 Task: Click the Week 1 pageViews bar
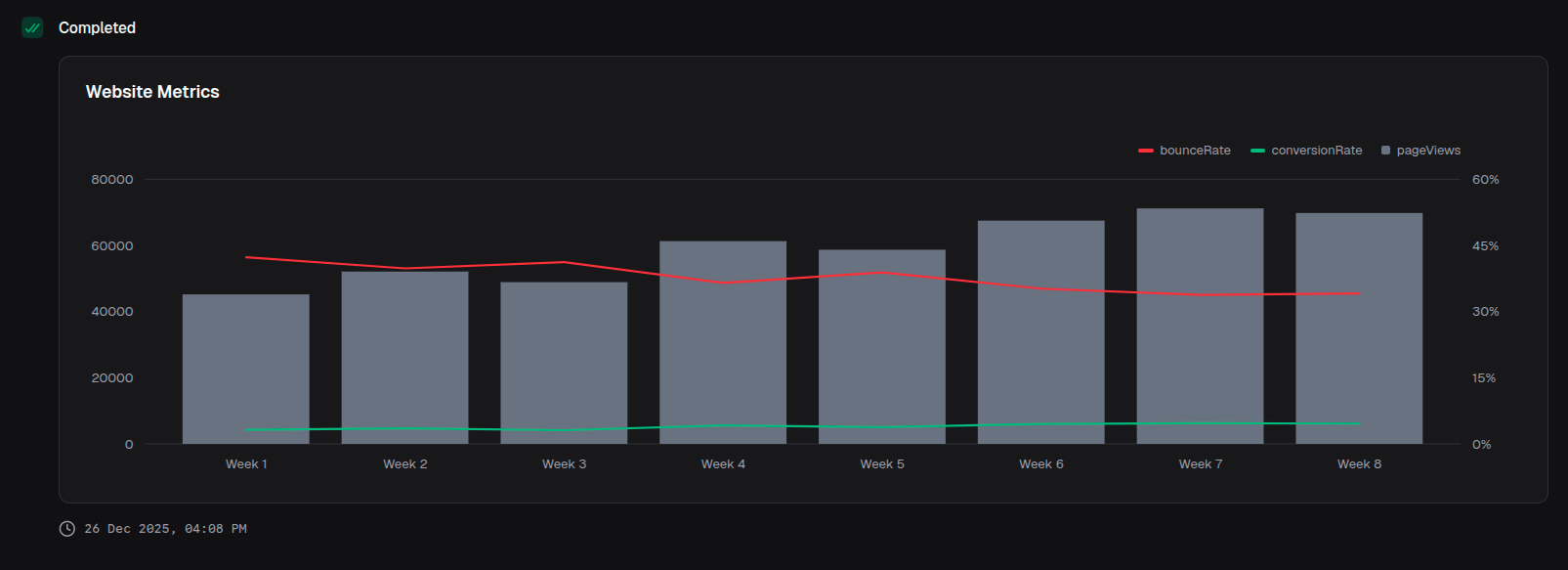coord(246,372)
